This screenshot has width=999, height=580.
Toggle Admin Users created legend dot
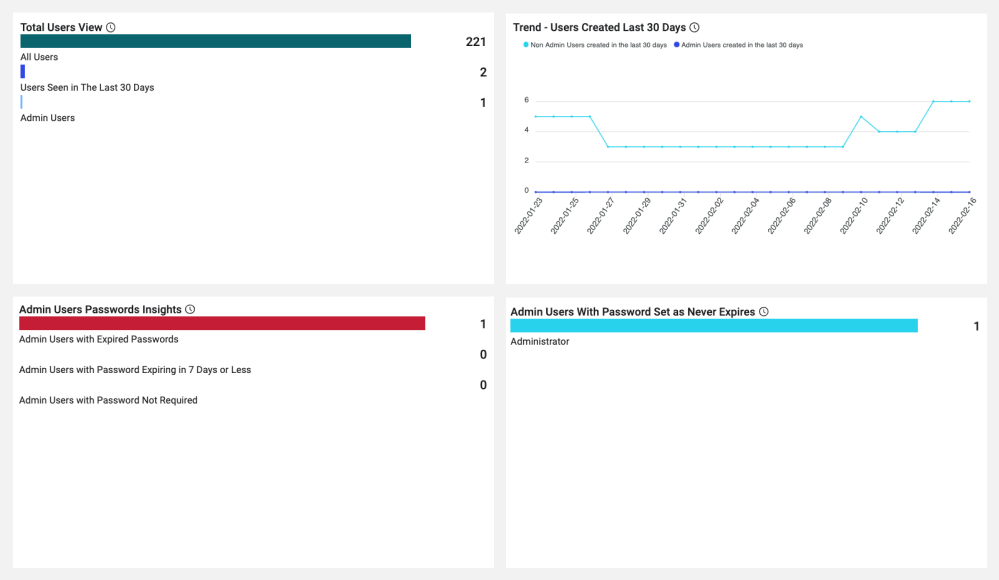pos(677,45)
